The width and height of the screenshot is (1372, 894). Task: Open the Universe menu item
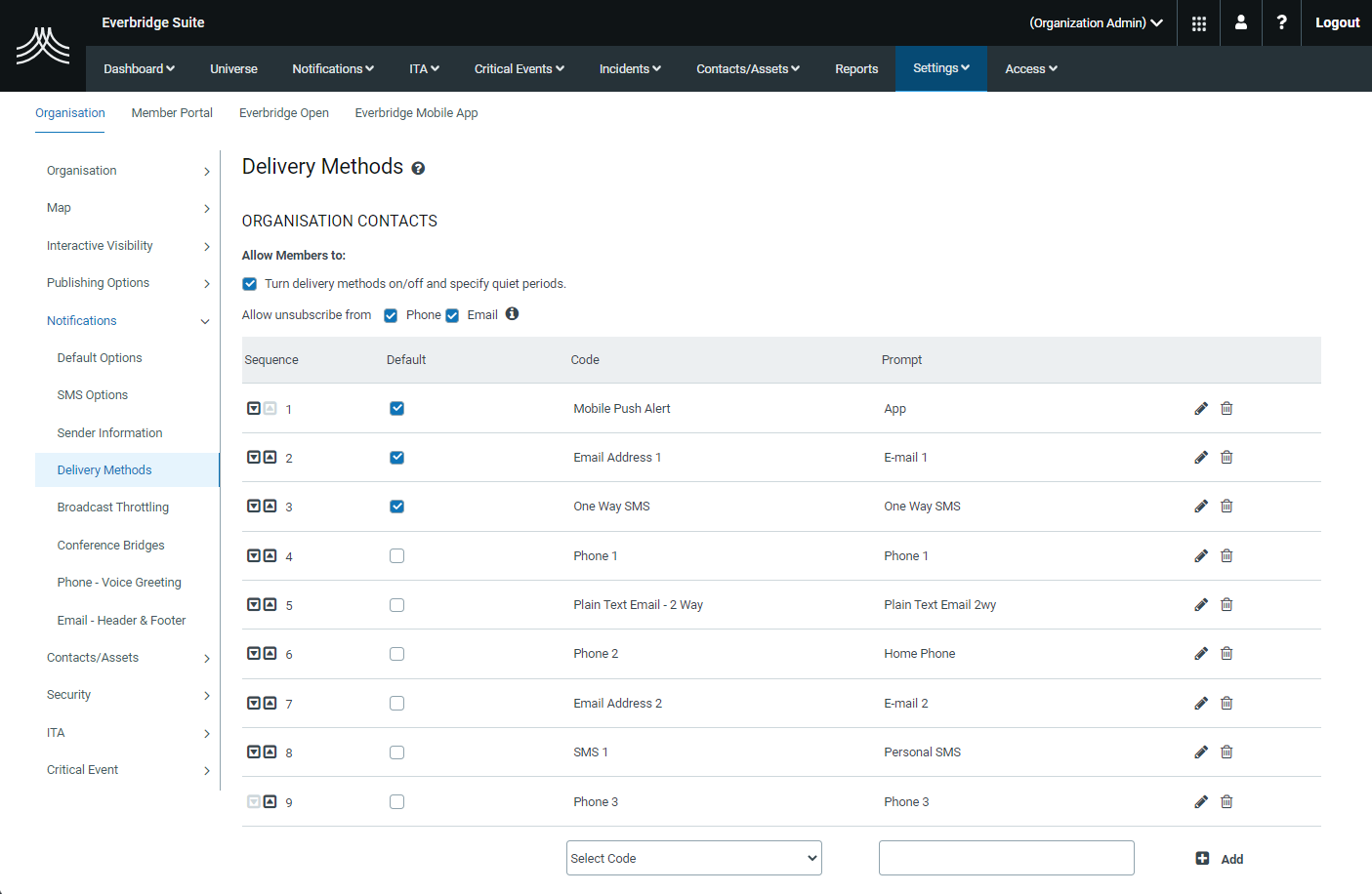coord(233,68)
